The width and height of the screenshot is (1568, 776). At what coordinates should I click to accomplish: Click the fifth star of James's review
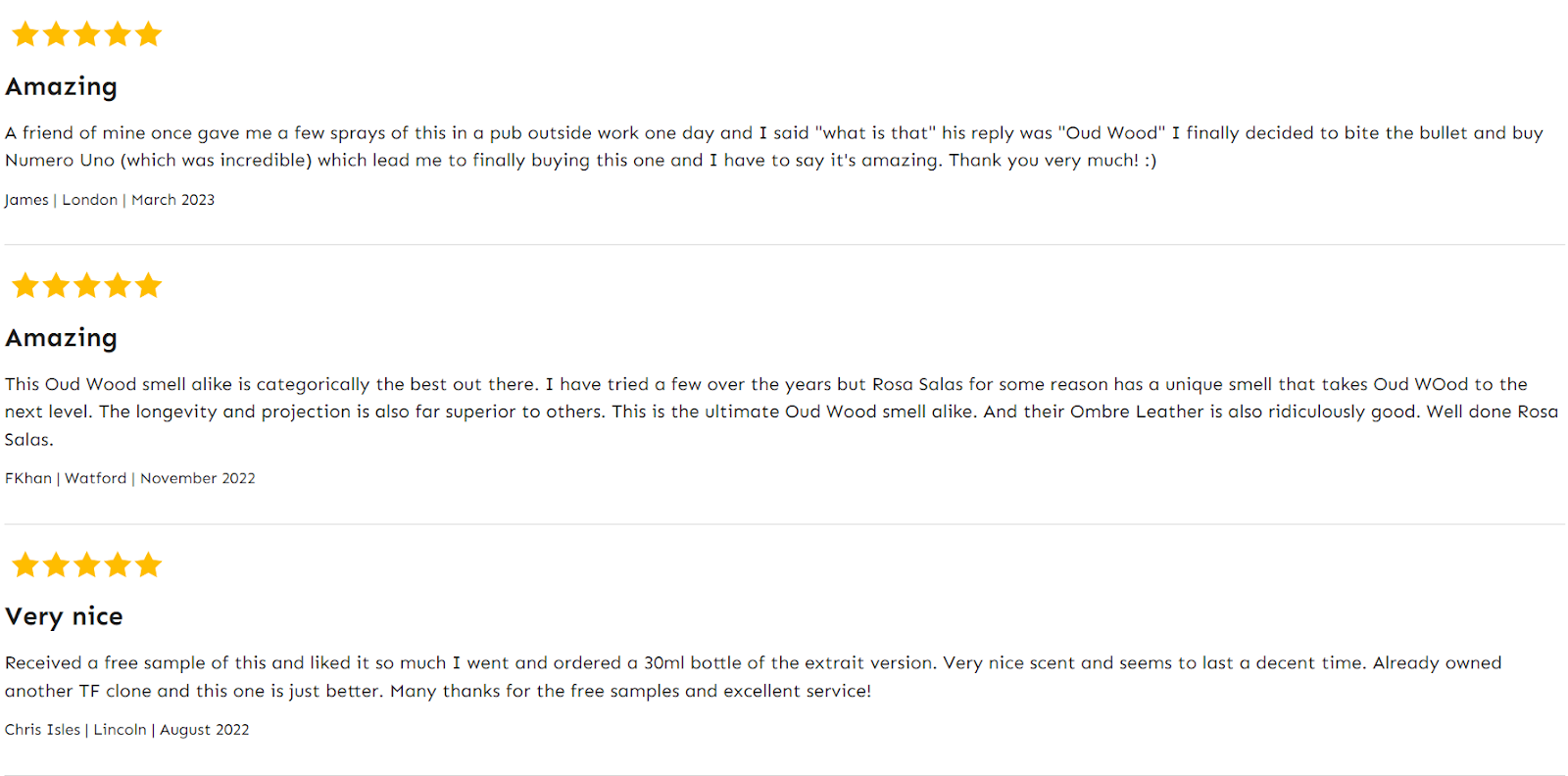point(148,34)
